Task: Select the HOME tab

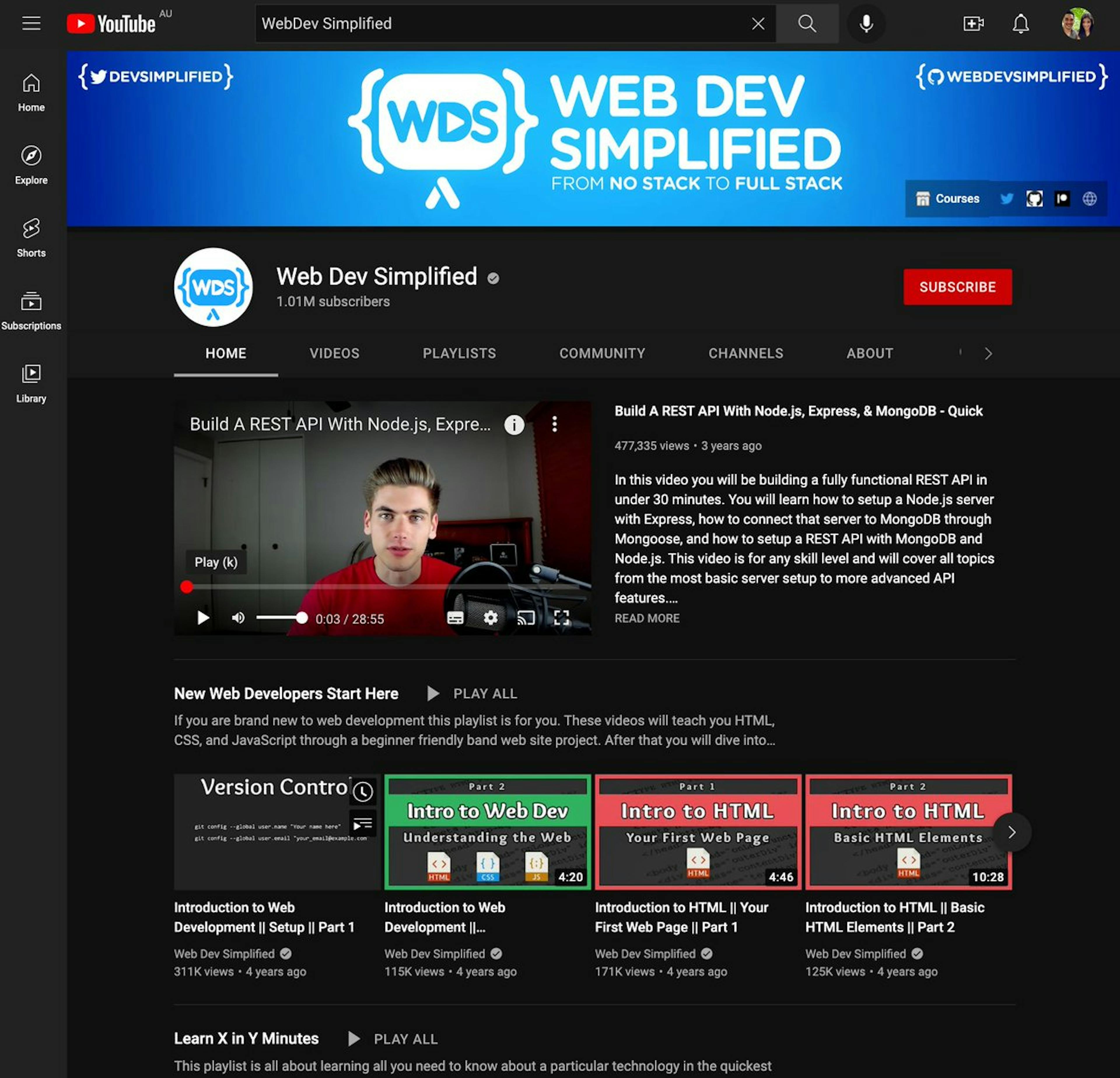Action: 226,353
